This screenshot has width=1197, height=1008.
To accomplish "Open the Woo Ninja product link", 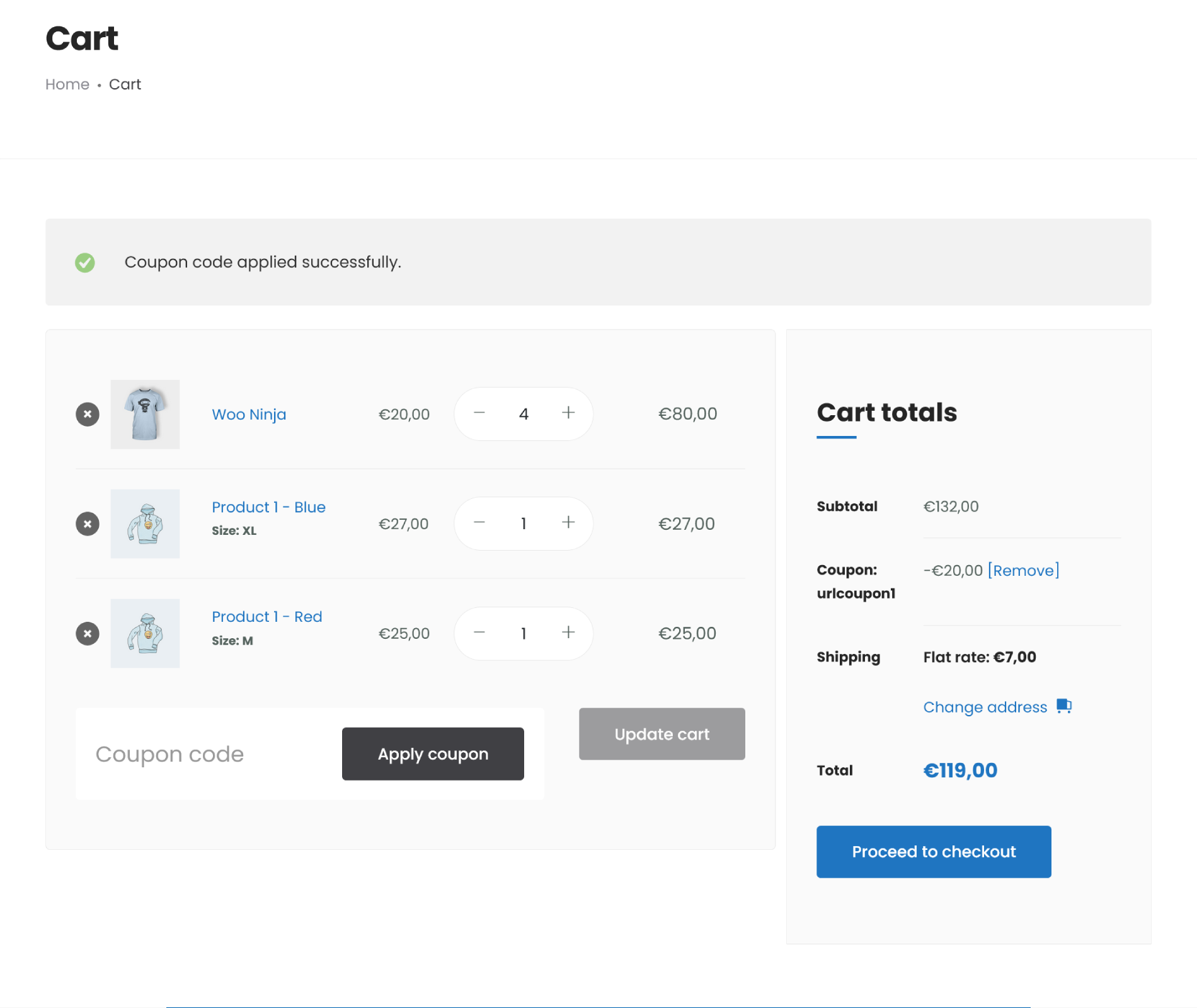I will click(249, 415).
